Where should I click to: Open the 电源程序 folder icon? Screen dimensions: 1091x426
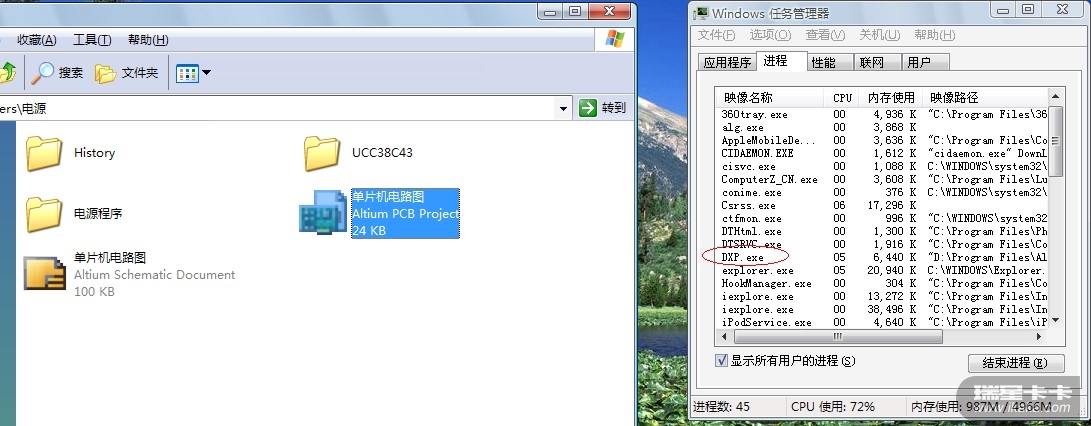[x=44, y=214]
